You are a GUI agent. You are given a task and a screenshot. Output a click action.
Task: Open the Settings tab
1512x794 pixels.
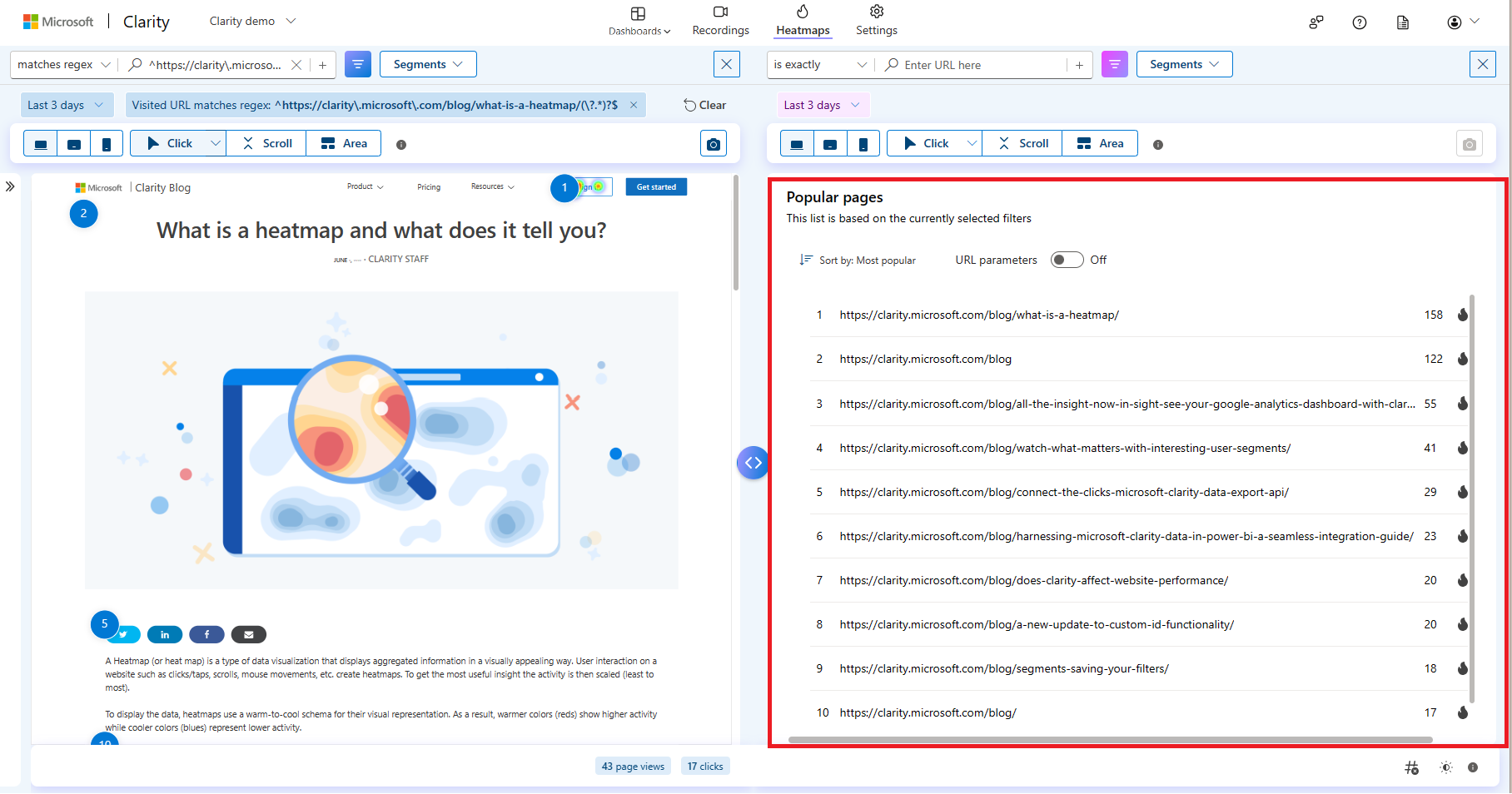pyautogui.click(x=876, y=22)
